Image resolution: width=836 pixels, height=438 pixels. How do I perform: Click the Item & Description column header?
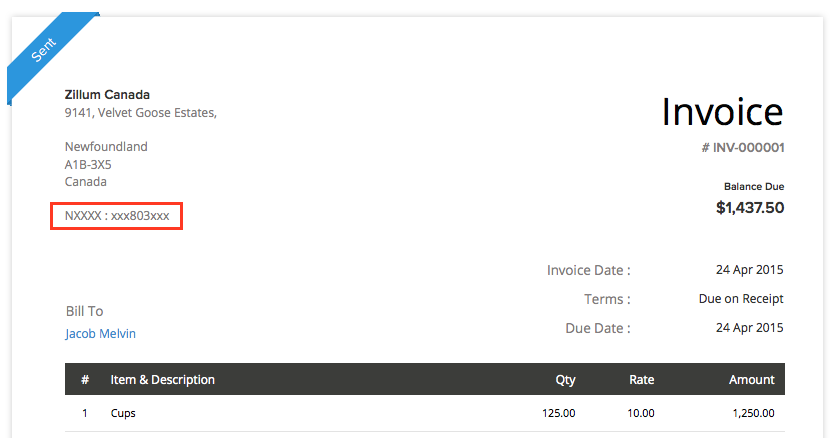(163, 380)
